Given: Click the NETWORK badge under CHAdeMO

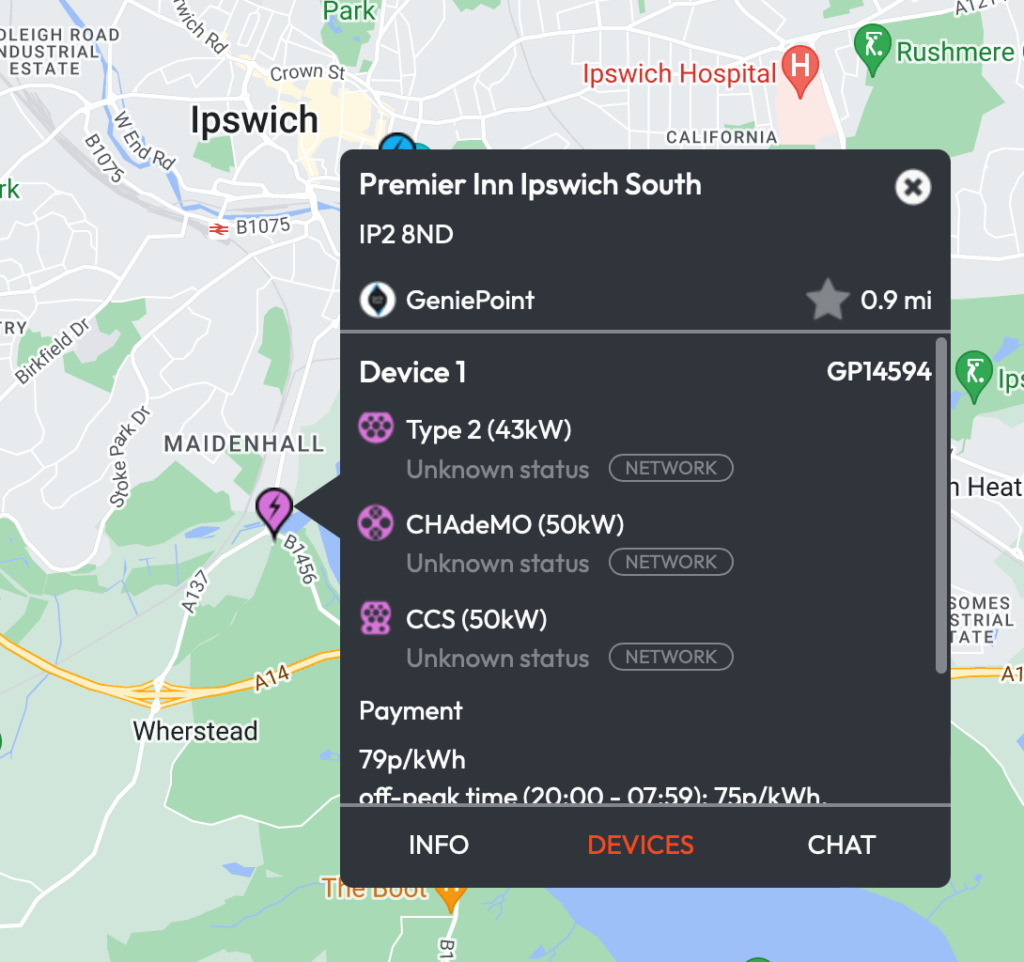Looking at the screenshot, I should click(x=671, y=562).
